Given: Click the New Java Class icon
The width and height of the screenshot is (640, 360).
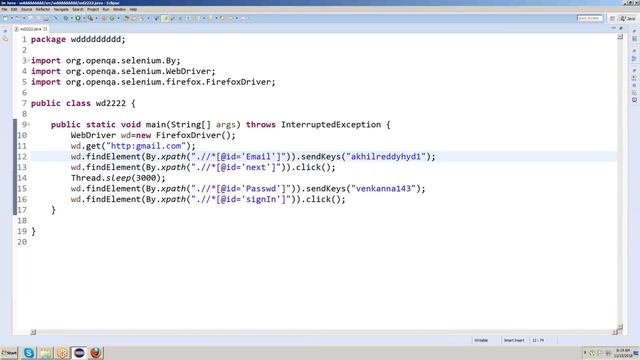Looking at the screenshot, I should (112, 18).
